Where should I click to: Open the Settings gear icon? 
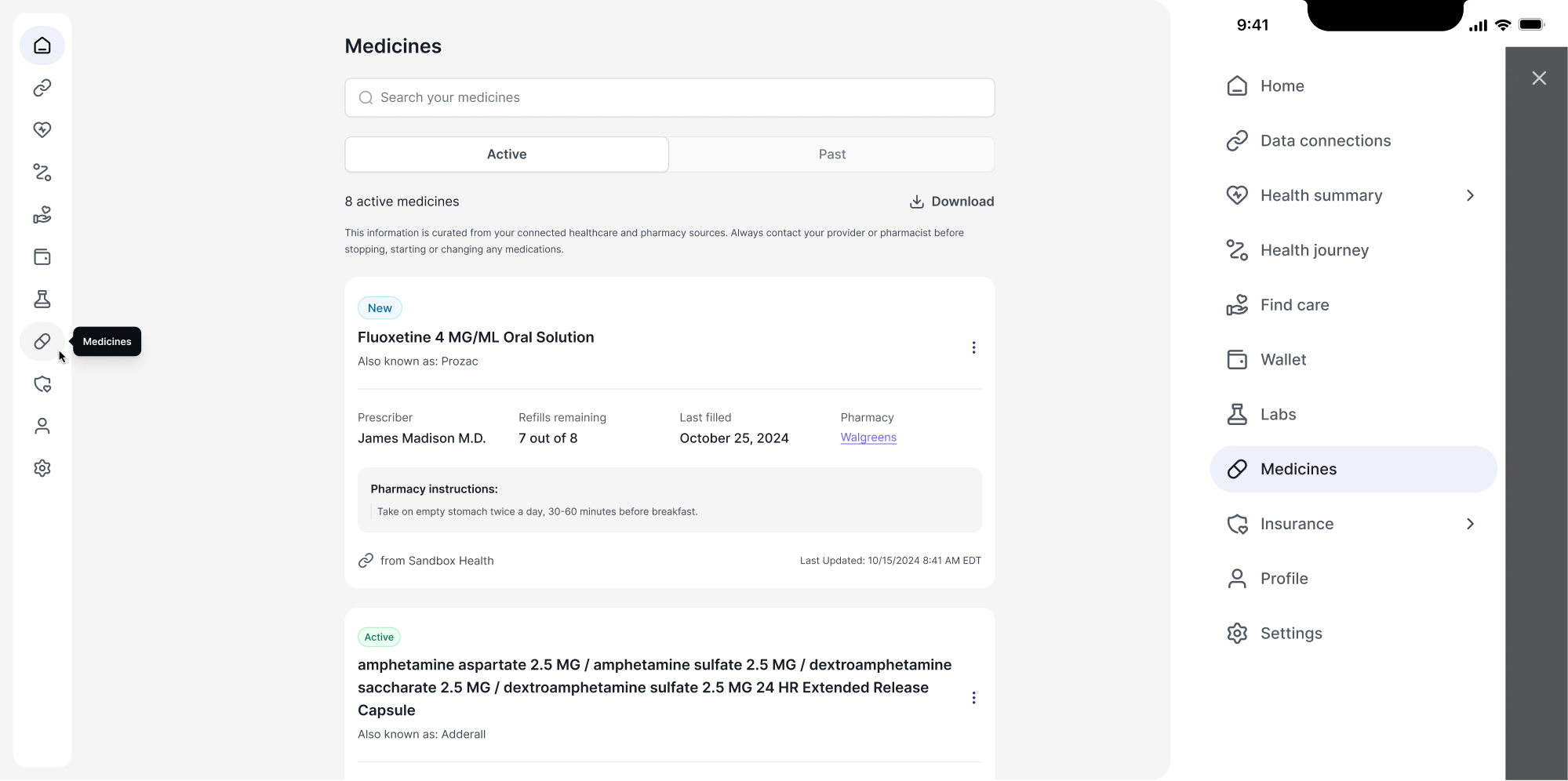(42, 468)
